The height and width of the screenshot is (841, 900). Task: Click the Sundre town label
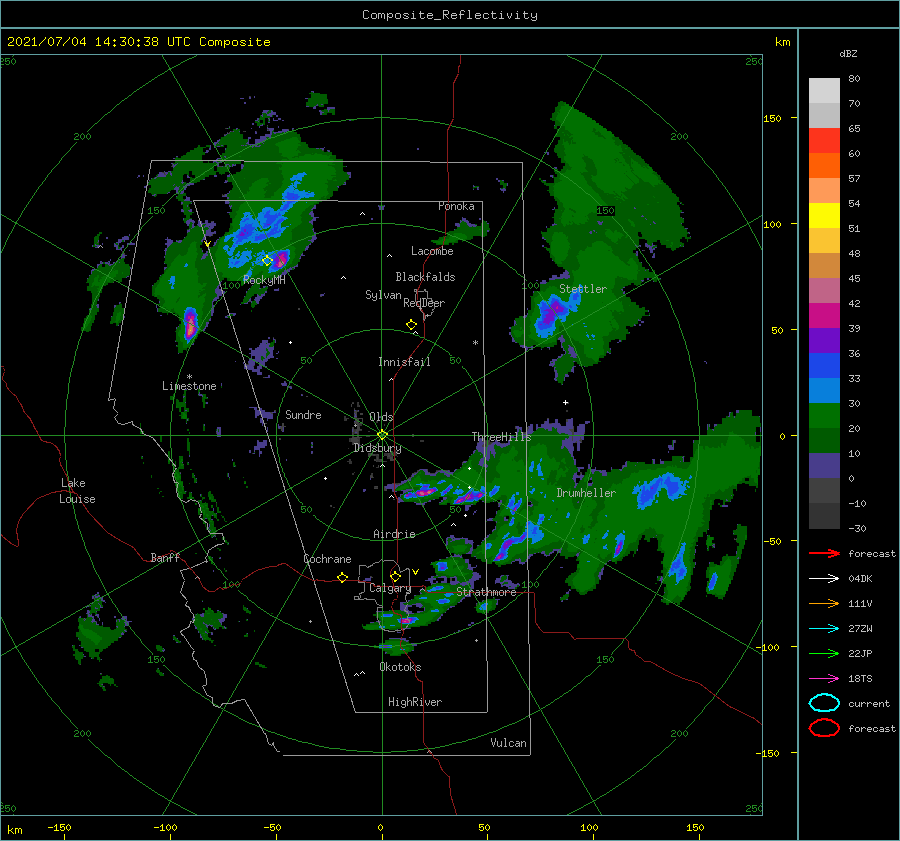[303, 414]
